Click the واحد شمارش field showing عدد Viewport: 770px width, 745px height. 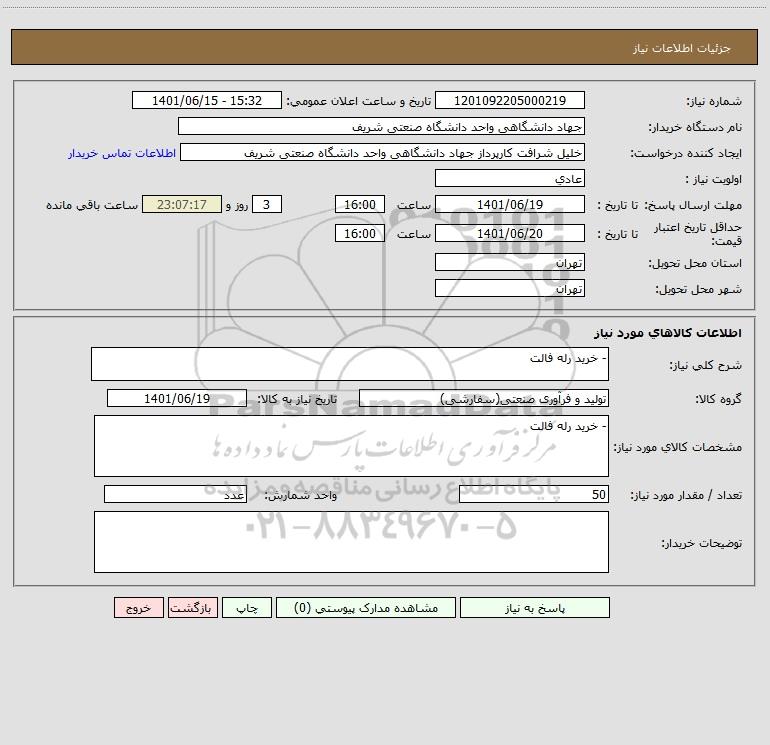[175, 495]
